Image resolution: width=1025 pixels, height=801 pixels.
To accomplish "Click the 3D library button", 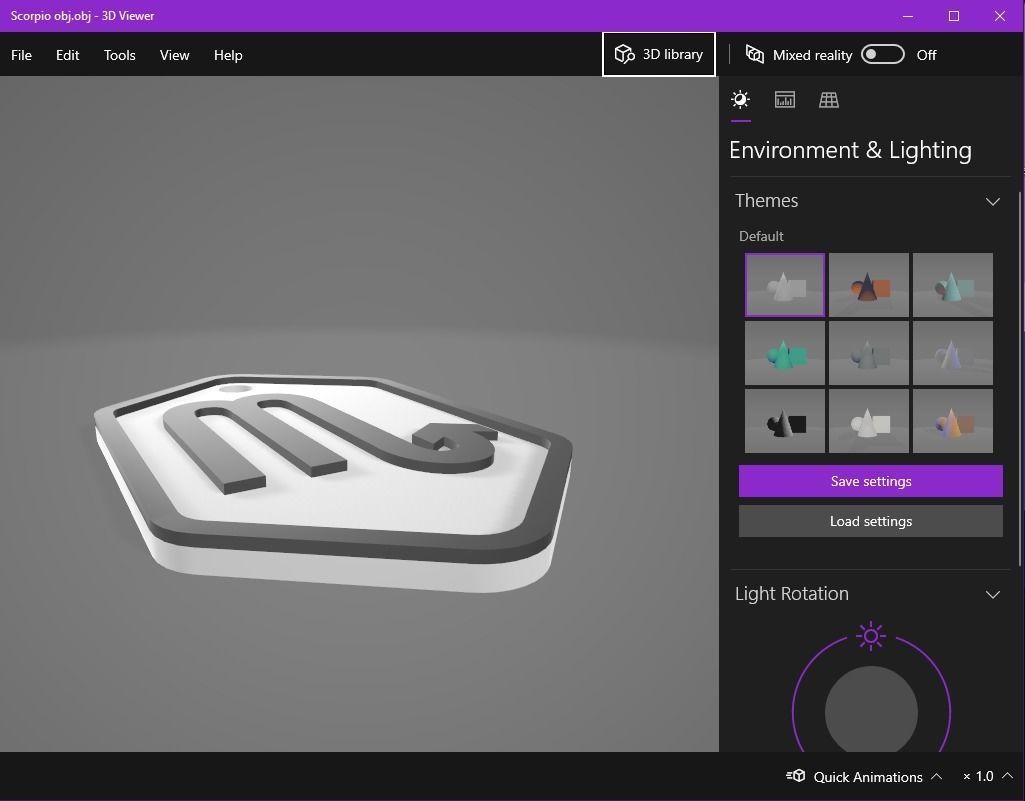I will (659, 54).
